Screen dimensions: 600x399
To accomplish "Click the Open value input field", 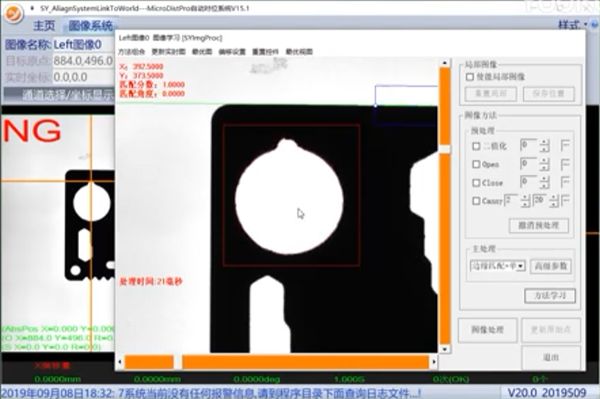I will click(530, 164).
